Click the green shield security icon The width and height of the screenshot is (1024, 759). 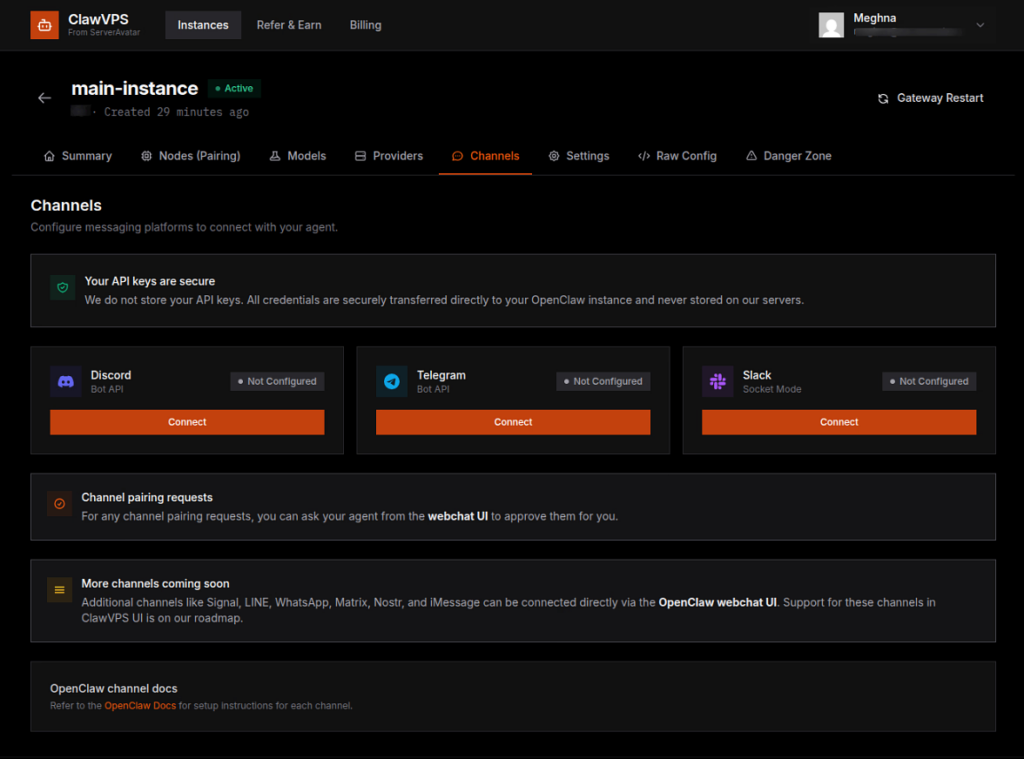(62, 288)
